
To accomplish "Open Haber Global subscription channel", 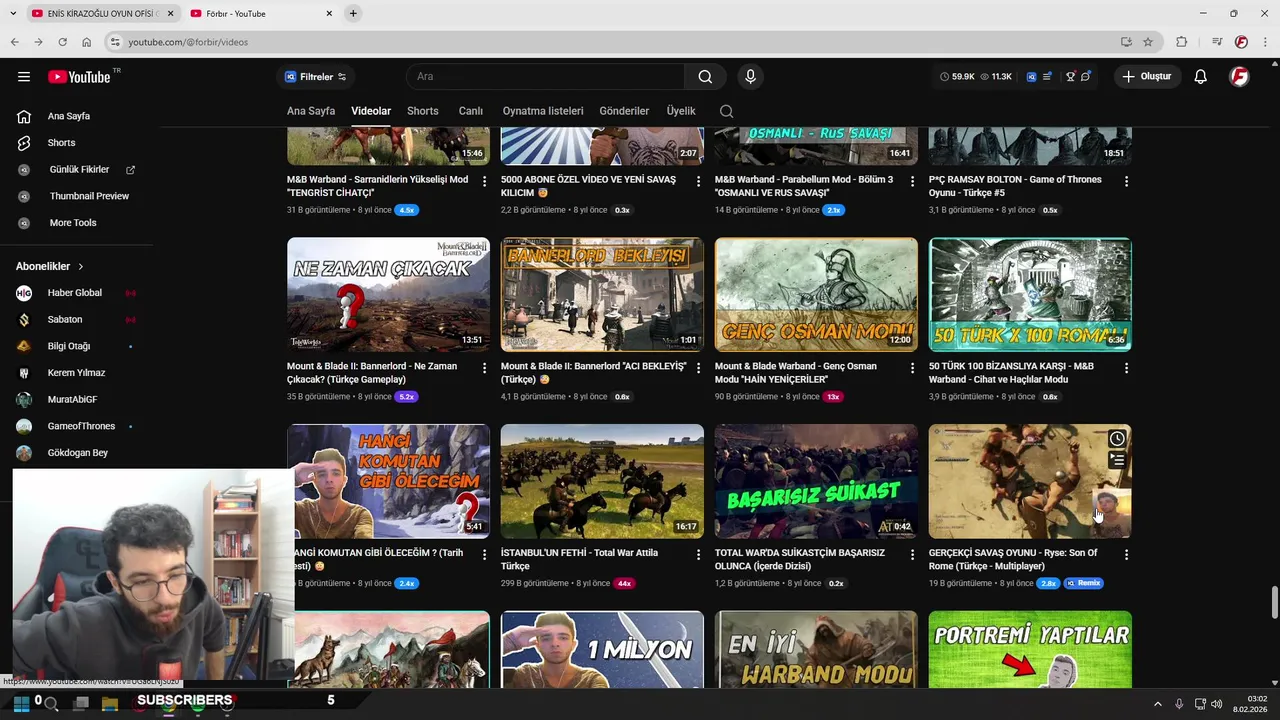I will click(76, 293).
